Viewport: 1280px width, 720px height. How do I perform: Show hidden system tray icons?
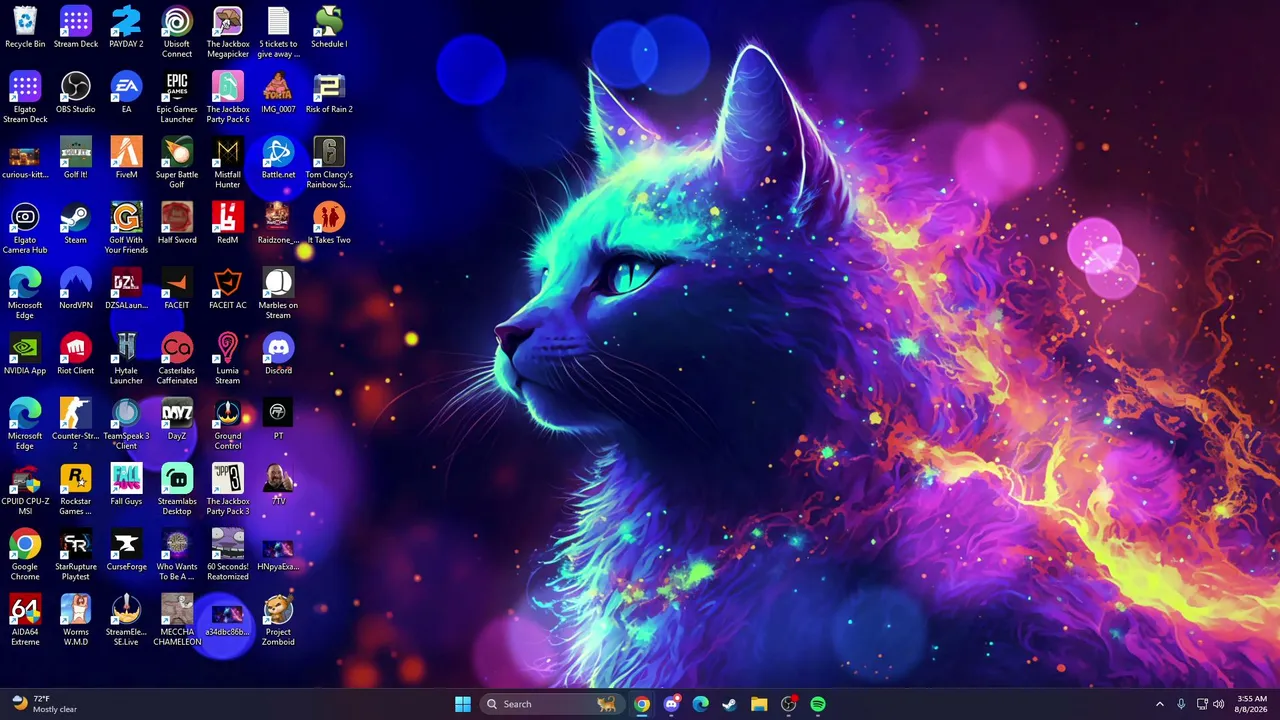(x=1160, y=704)
